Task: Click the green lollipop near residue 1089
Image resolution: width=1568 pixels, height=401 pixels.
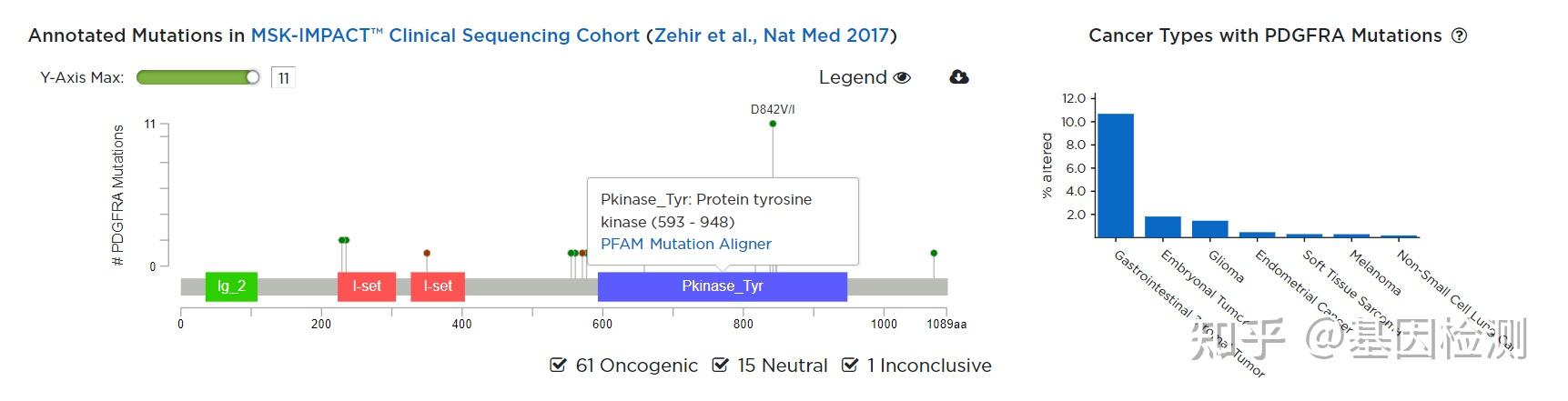Action: click(934, 253)
